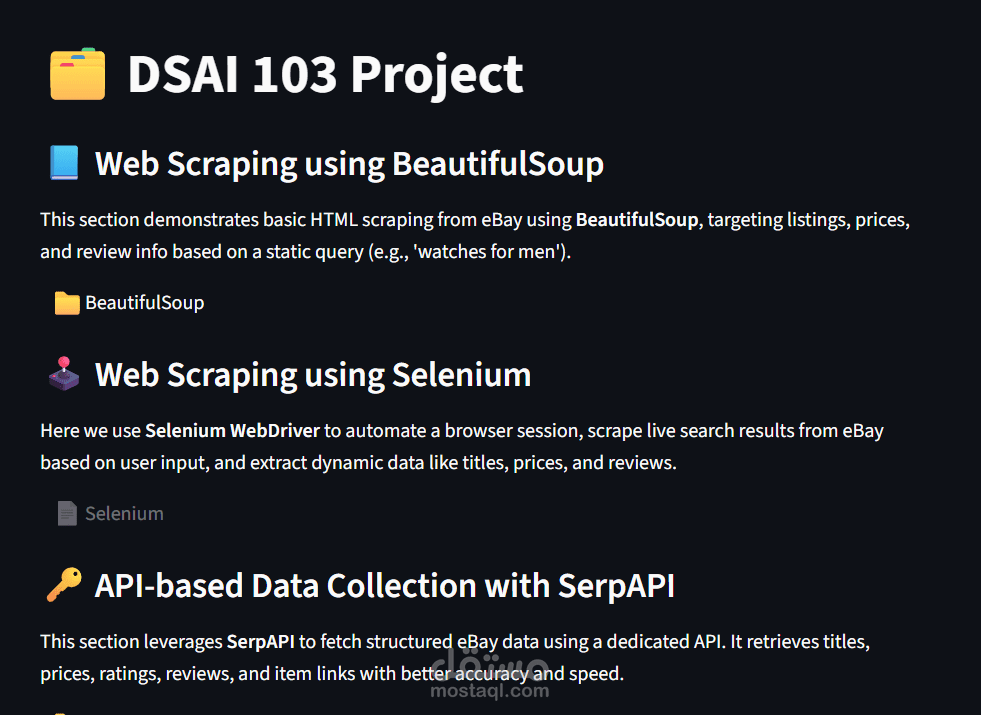
Task: Click the "DSAI 103 Project" title text
Action: click(x=325, y=74)
